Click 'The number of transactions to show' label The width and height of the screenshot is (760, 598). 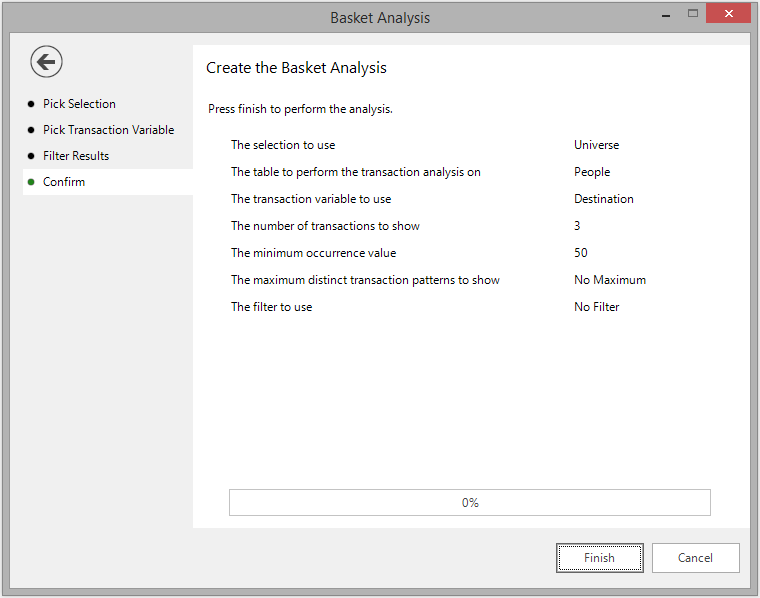click(325, 226)
